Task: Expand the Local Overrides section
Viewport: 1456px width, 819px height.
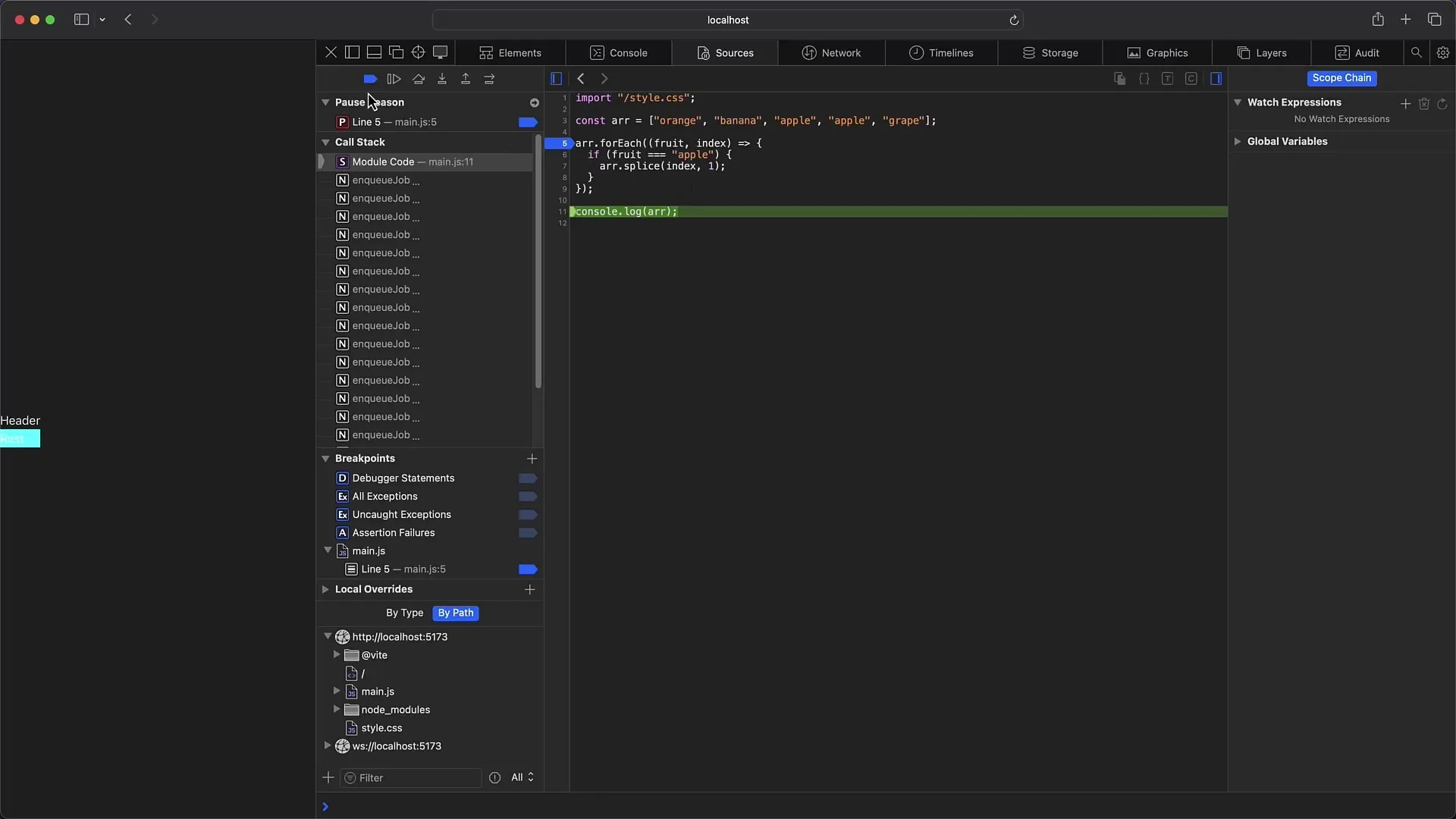Action: click(325, 589)
